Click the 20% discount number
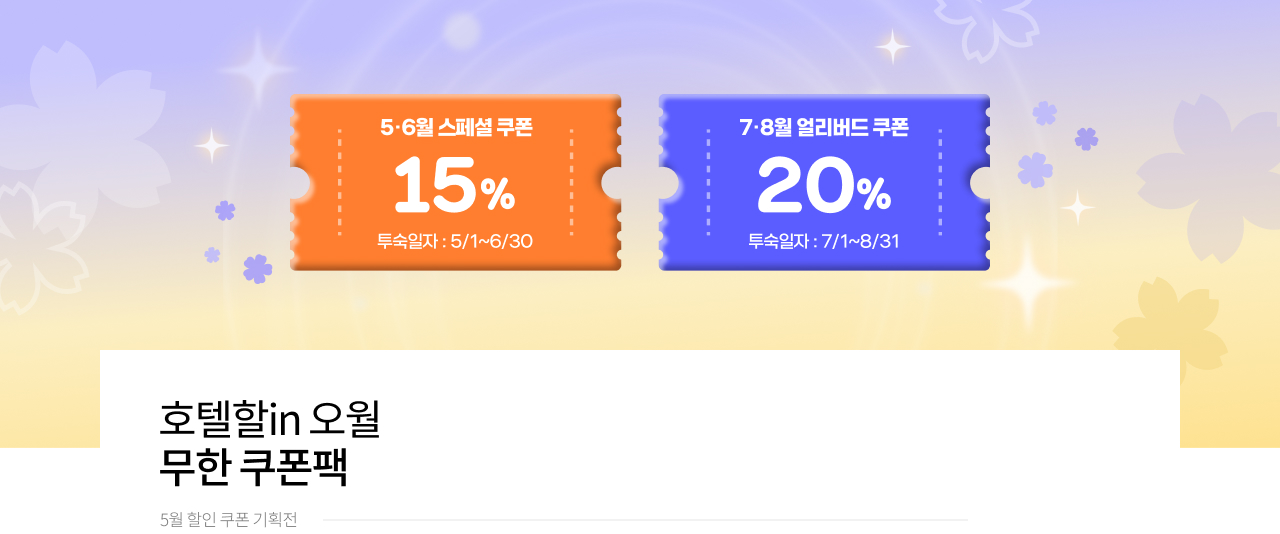Viewport: 1280px width, 534px height. point(824,186)
